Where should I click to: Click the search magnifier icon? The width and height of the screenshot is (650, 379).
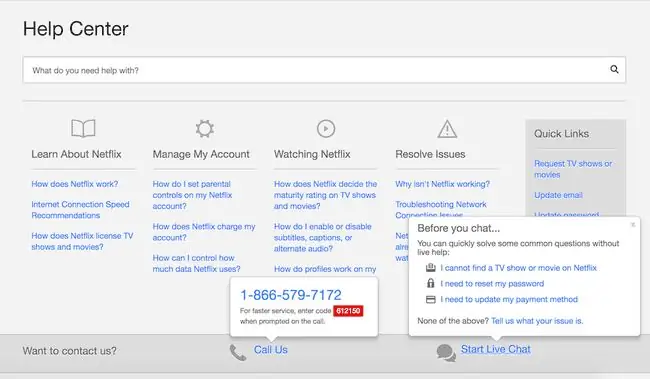(x=614, y=69)
